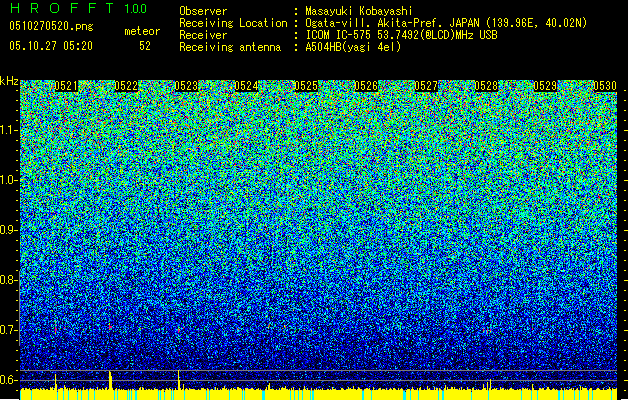Click the Receiving antenna label
The image size is (629, 400).
click(x=230, y=47)
